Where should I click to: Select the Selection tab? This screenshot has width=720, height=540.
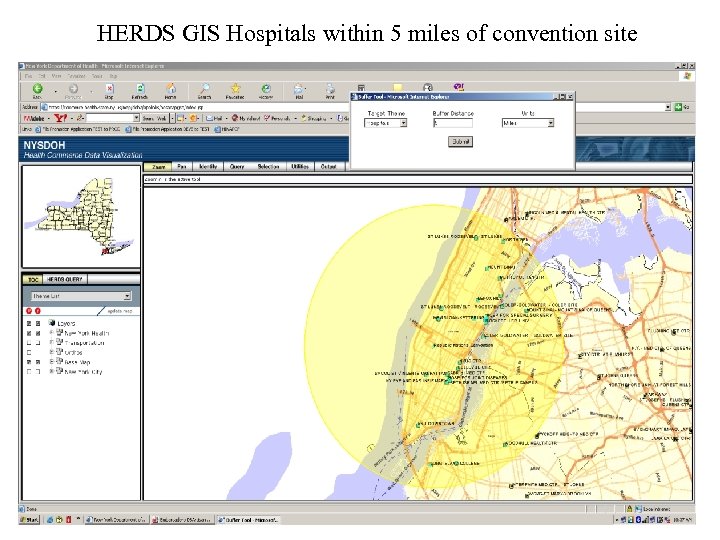click(268, 167)
